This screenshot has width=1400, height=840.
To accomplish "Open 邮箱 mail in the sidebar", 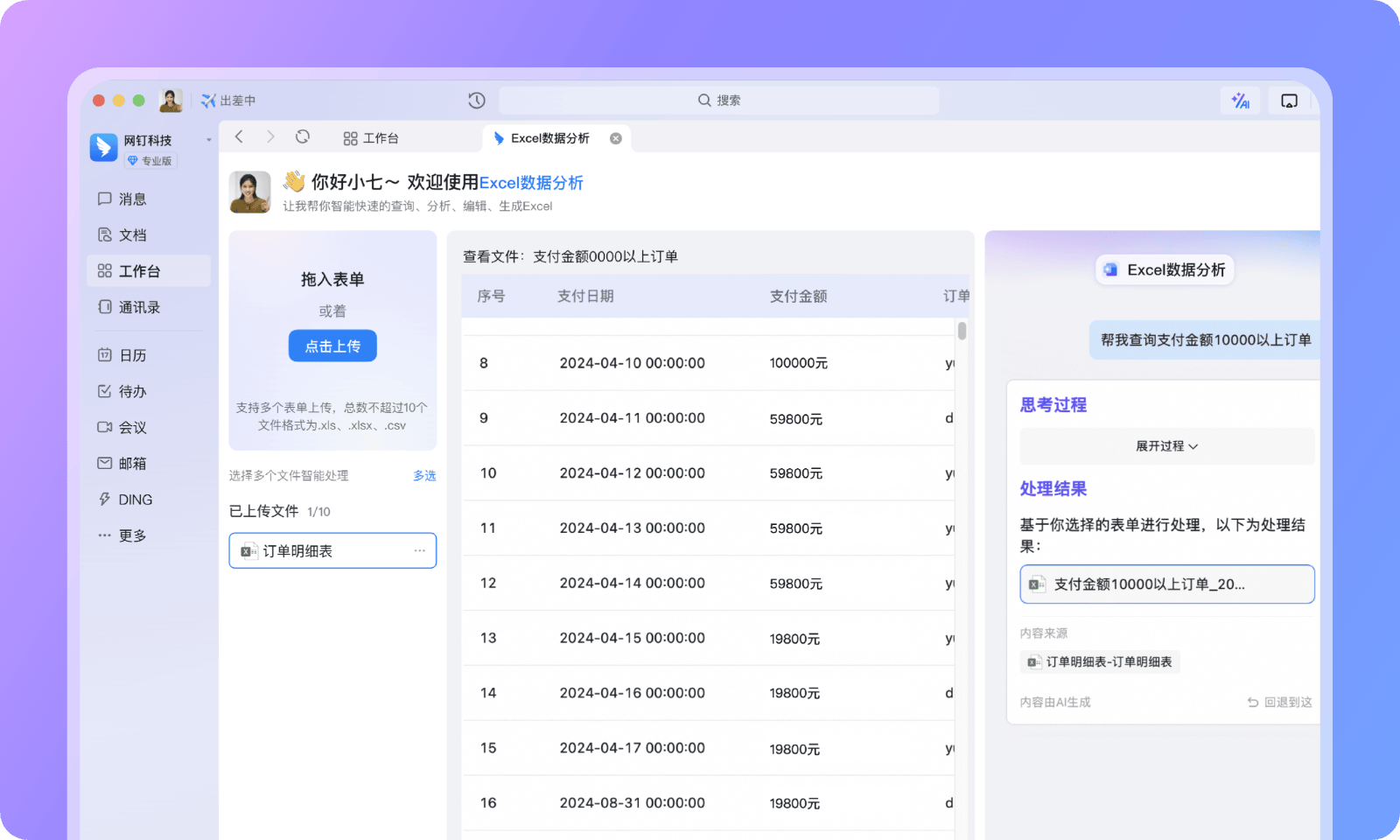I will click(x=132, y=464).
